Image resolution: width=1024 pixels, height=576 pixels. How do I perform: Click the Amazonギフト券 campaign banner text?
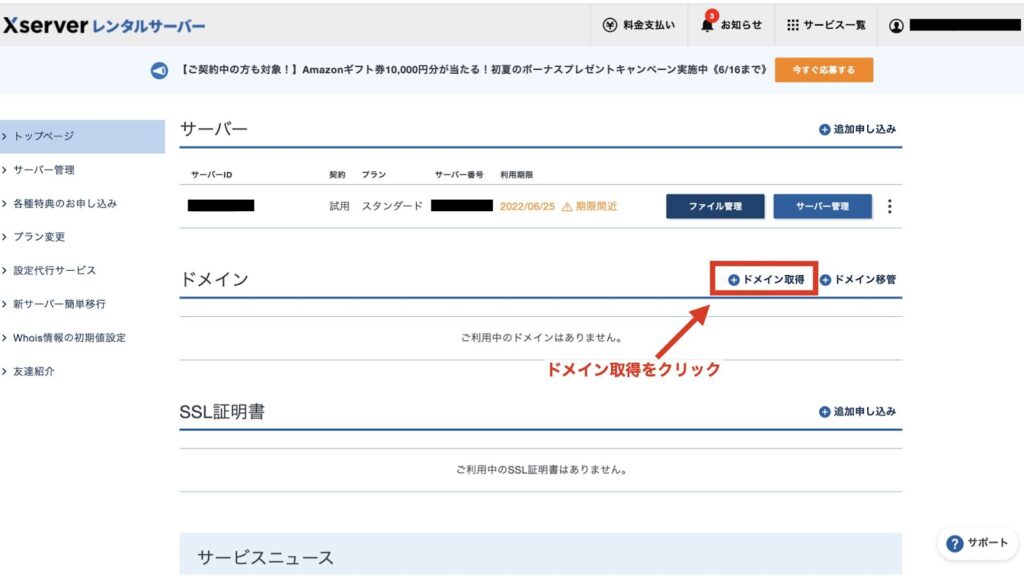[x=473, y=70]
